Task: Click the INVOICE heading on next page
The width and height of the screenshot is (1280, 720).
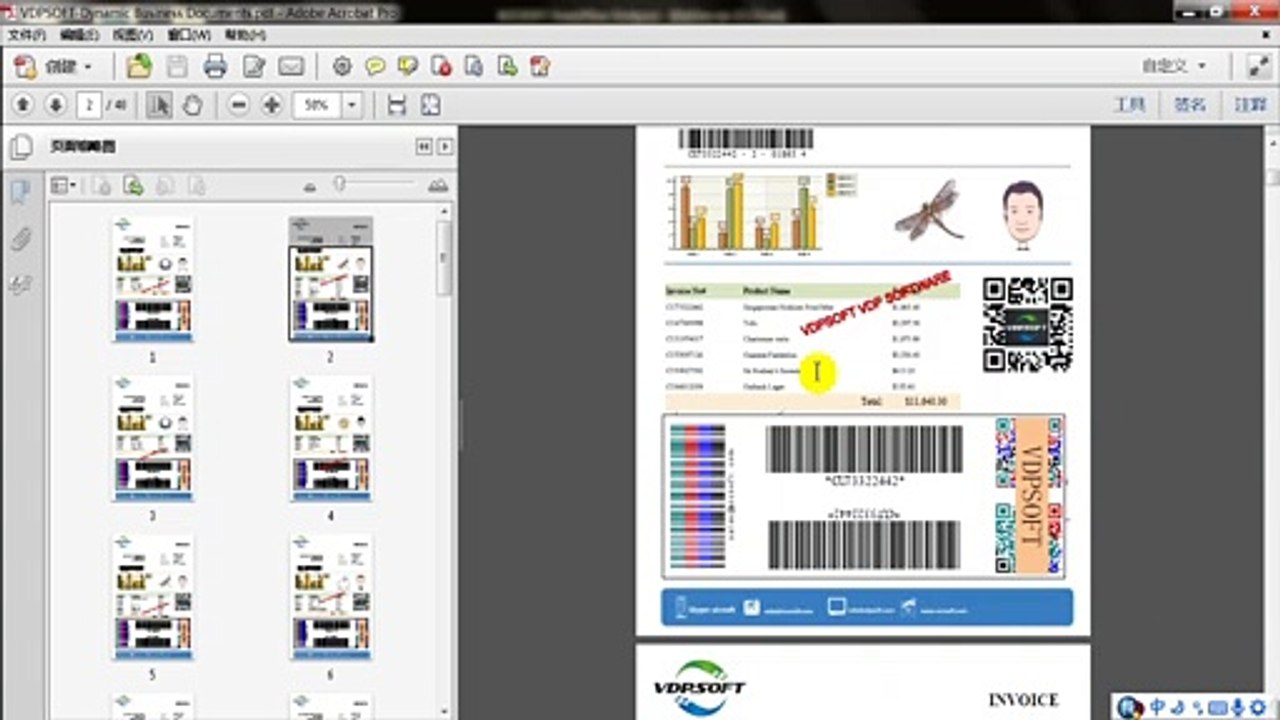Action: (x=1023, y=699)
